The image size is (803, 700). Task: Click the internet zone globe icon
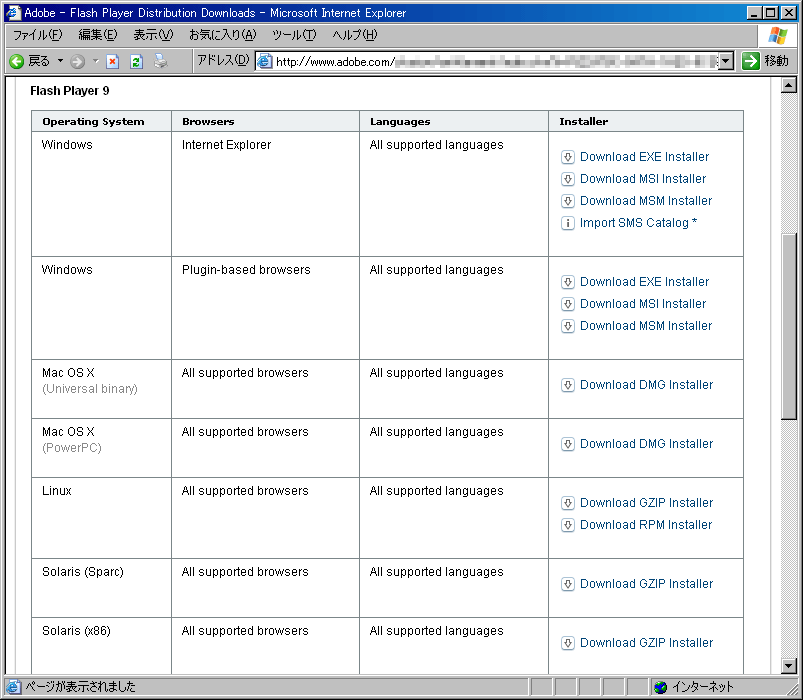[x=661, y=687]
